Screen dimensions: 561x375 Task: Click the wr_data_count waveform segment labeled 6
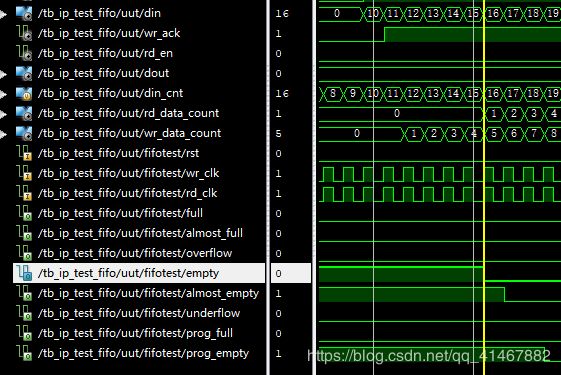pos(514,133)
